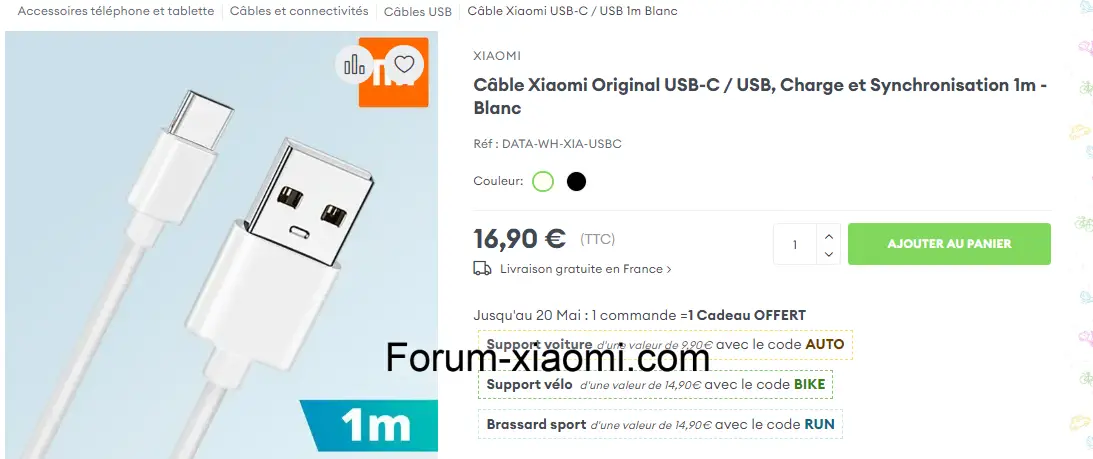Select the black color swatch
Image resolution: width=1093 pixels, height=459 pixels.
(x=576, y=181)
